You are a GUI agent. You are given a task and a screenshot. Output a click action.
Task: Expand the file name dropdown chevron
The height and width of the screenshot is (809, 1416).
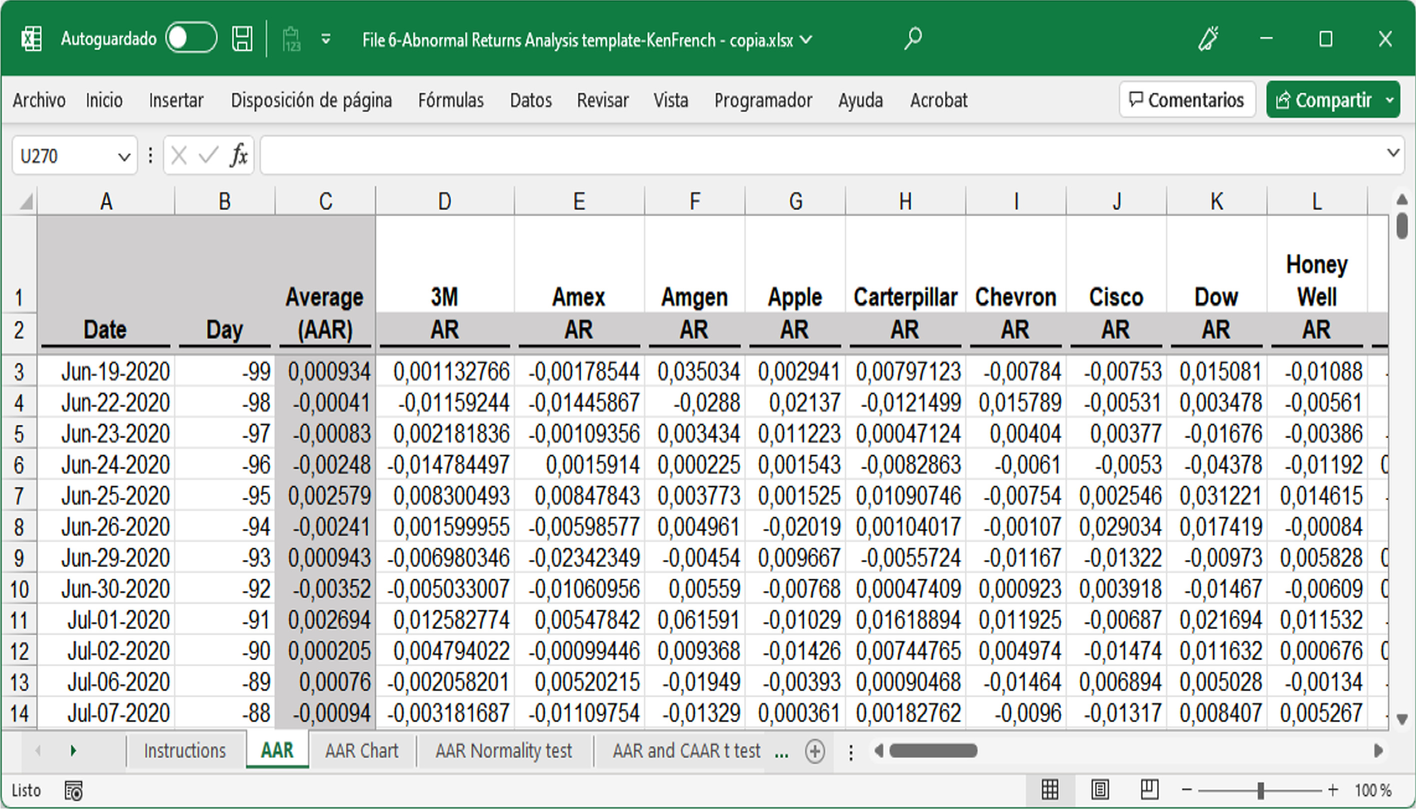806,40
